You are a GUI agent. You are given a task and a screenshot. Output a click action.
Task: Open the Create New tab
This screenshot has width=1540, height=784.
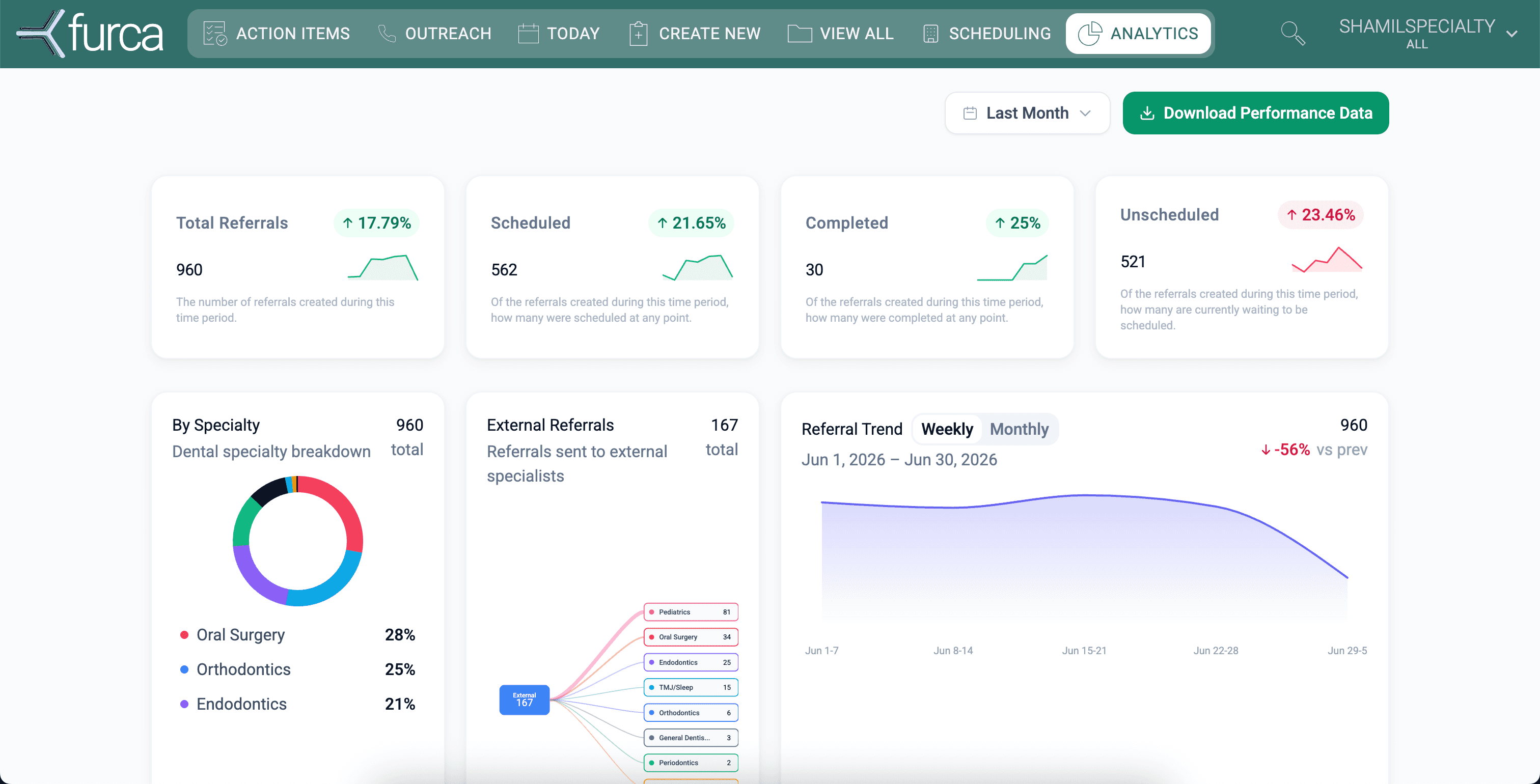pos(695,34)
